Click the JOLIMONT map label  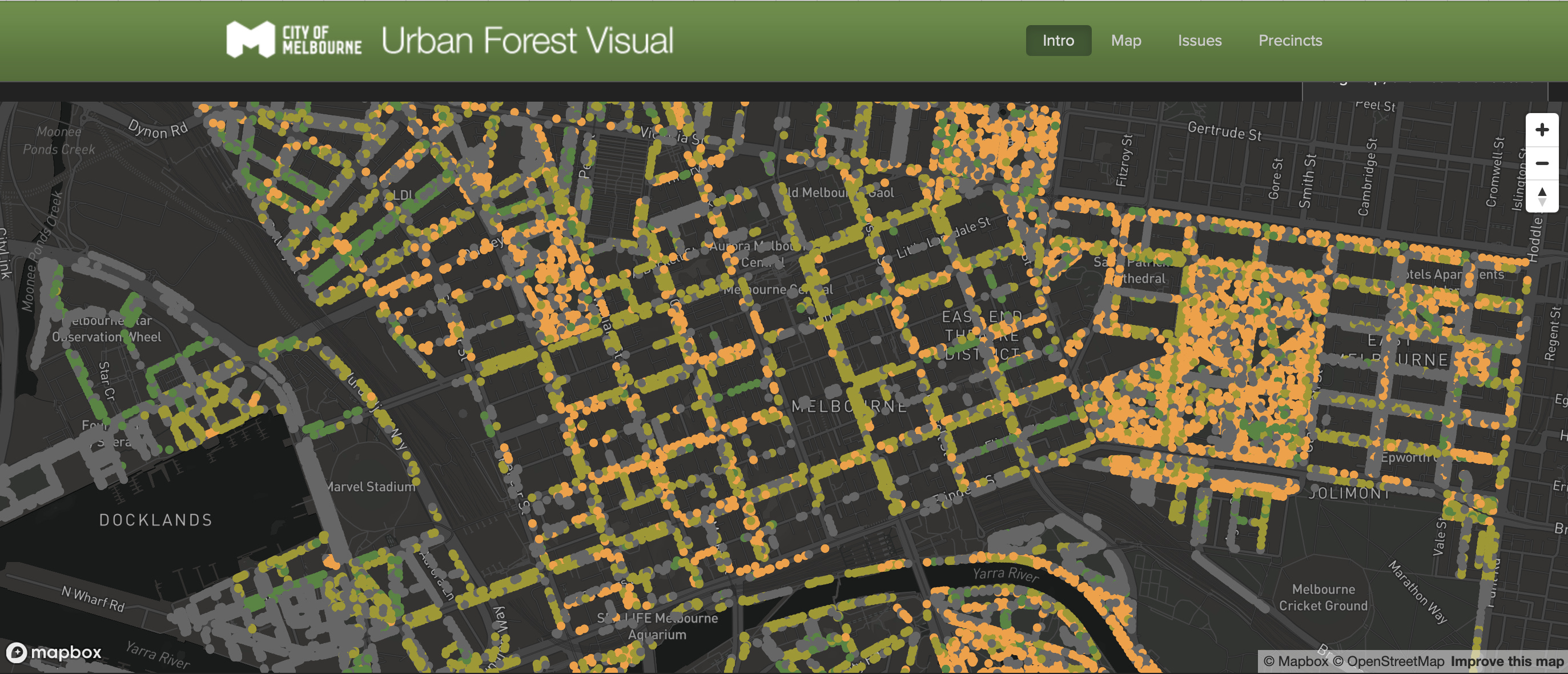pos(1349,492)
